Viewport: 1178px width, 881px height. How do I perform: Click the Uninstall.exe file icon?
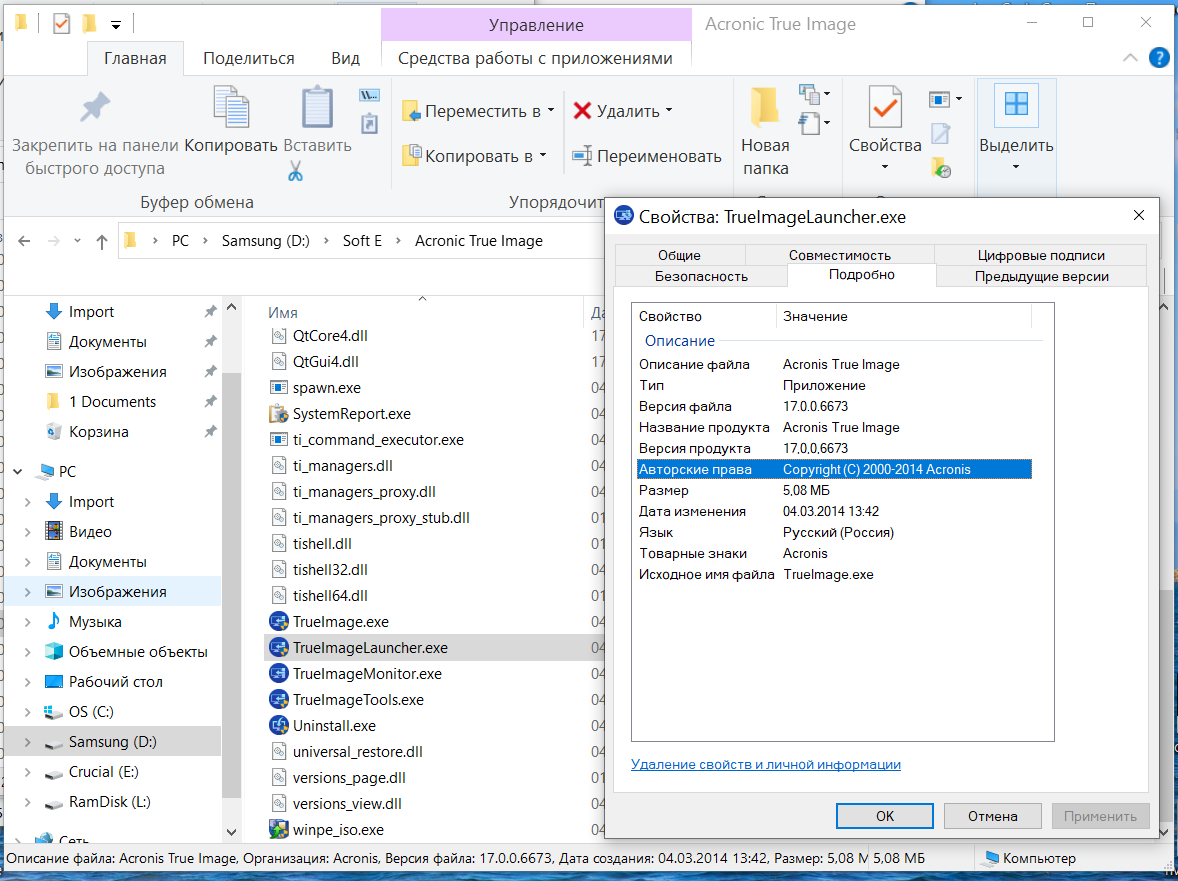pos(279,726)
